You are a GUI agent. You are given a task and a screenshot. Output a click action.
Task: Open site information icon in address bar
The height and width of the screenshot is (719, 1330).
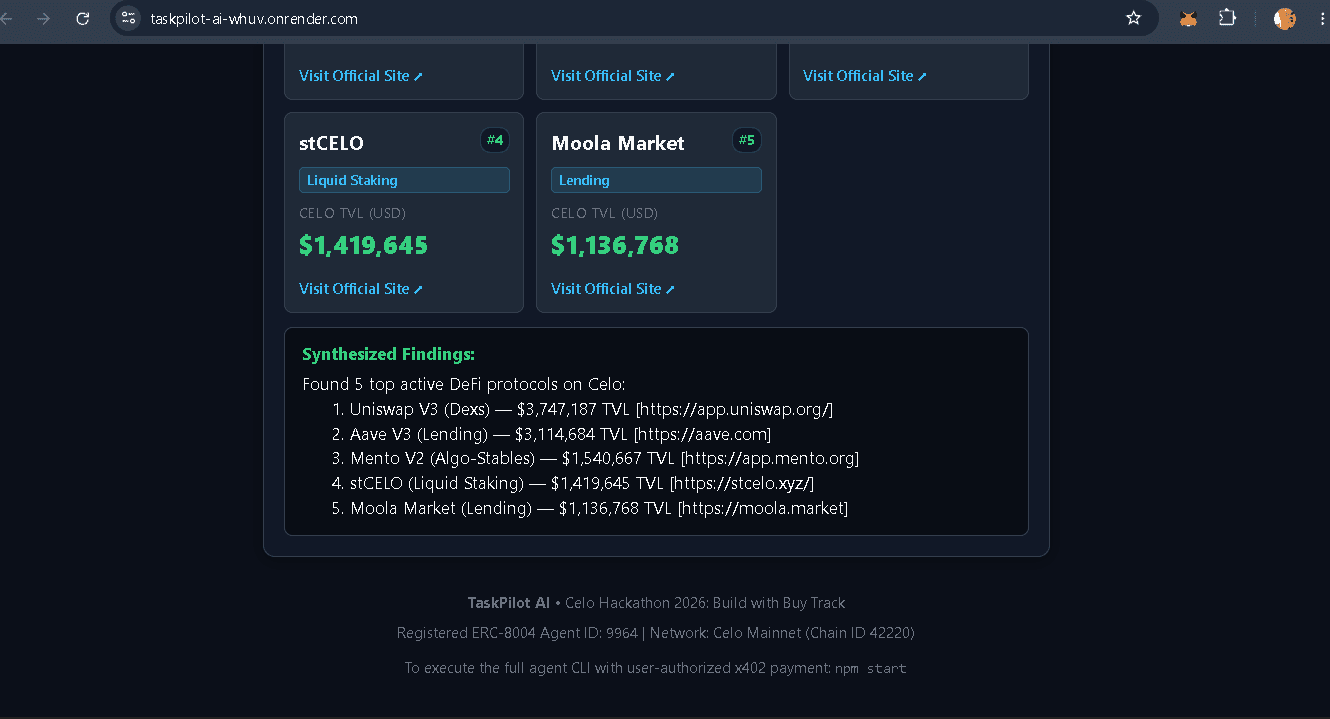point(128,18)
